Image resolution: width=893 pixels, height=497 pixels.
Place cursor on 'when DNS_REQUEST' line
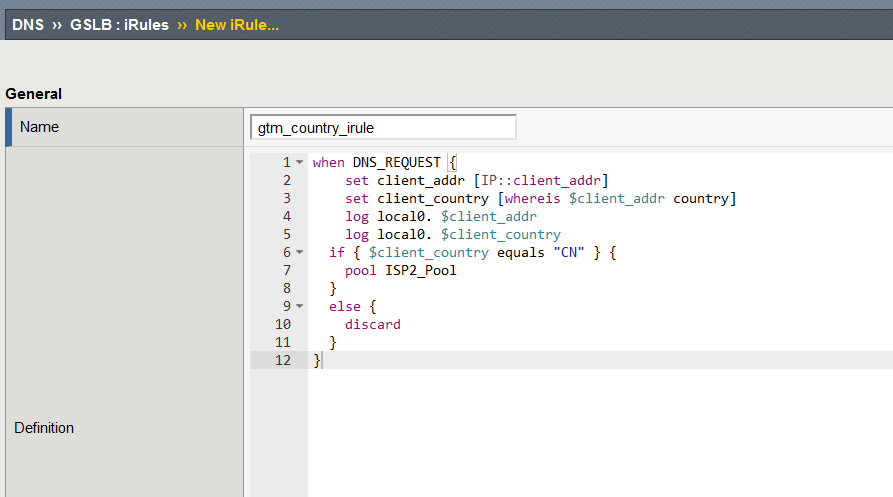(385, 163)
